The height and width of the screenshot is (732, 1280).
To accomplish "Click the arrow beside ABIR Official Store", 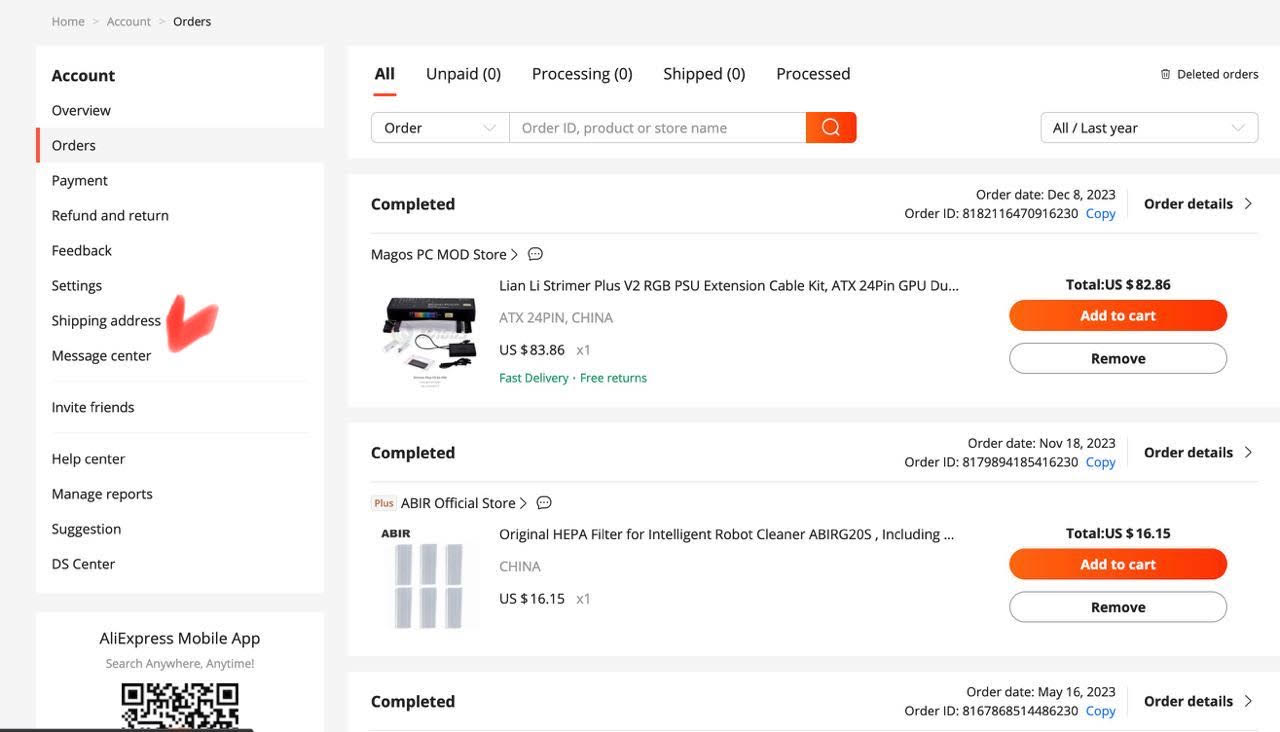I will pyautogui.click(x=524, y=503).
